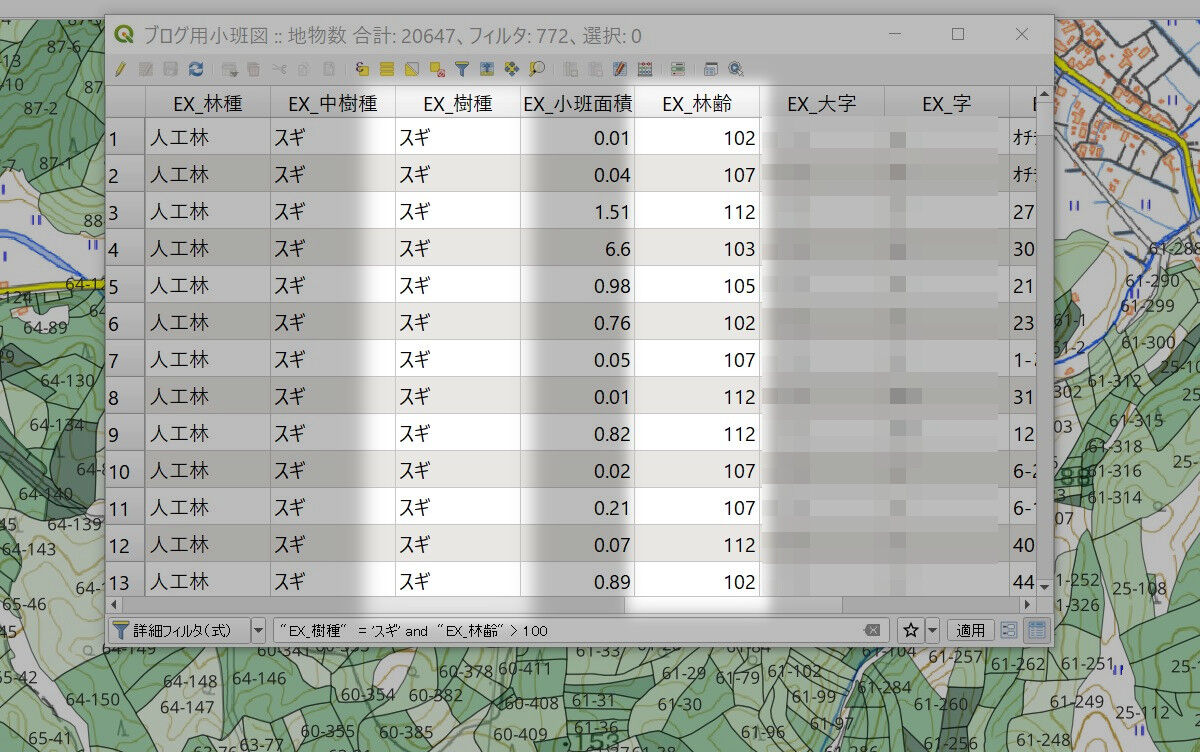Switch to form view
The height and width of the screenshot is (752, 1200).
1009,630
